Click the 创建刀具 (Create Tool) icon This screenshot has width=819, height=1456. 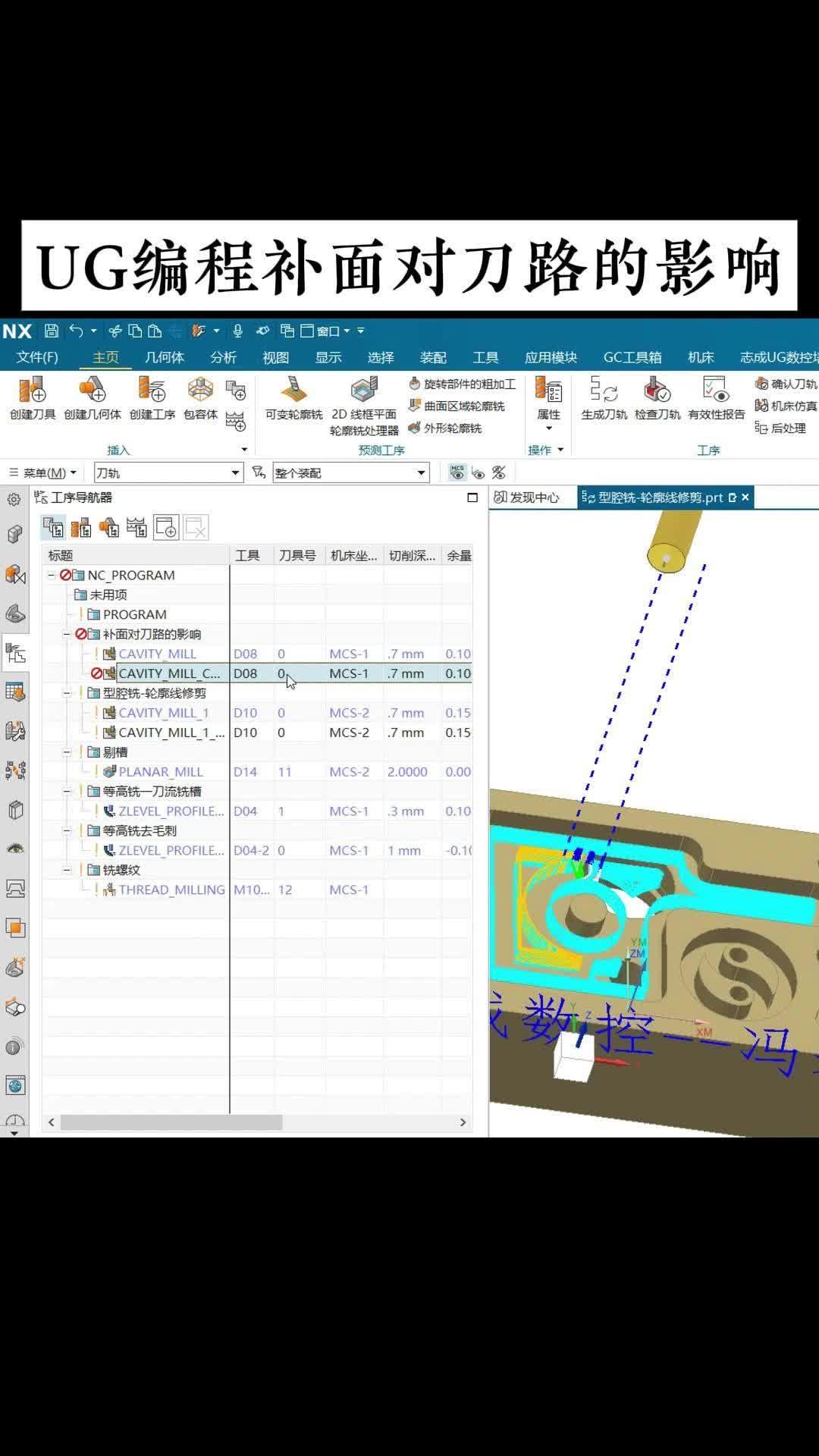coord(33,391)
